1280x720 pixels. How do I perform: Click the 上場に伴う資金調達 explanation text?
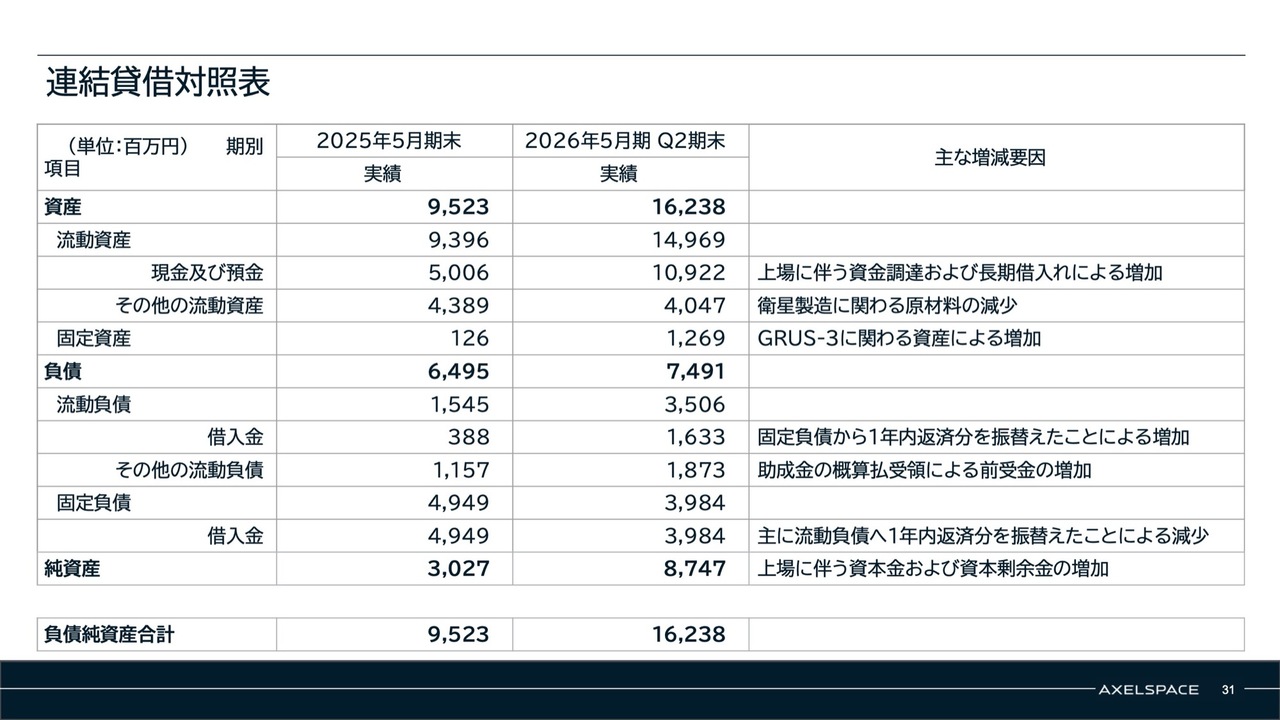coord(960,273)
